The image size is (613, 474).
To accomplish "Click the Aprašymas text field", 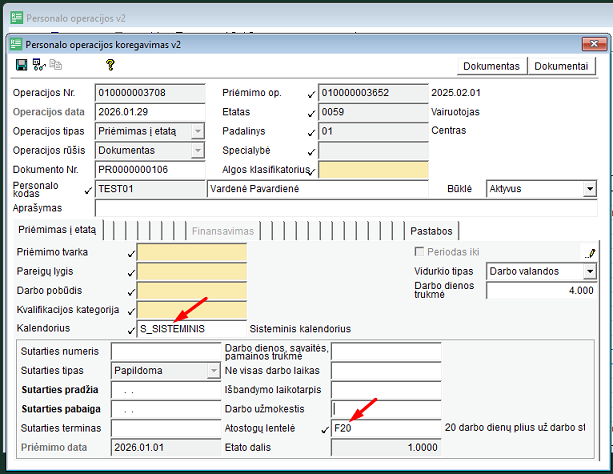I will (345, 208).
